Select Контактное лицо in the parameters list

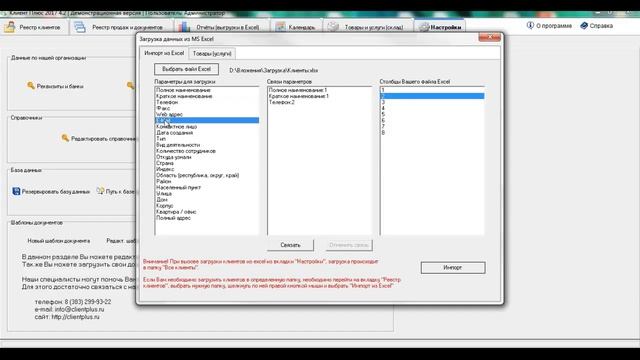(x=207, y=127)
